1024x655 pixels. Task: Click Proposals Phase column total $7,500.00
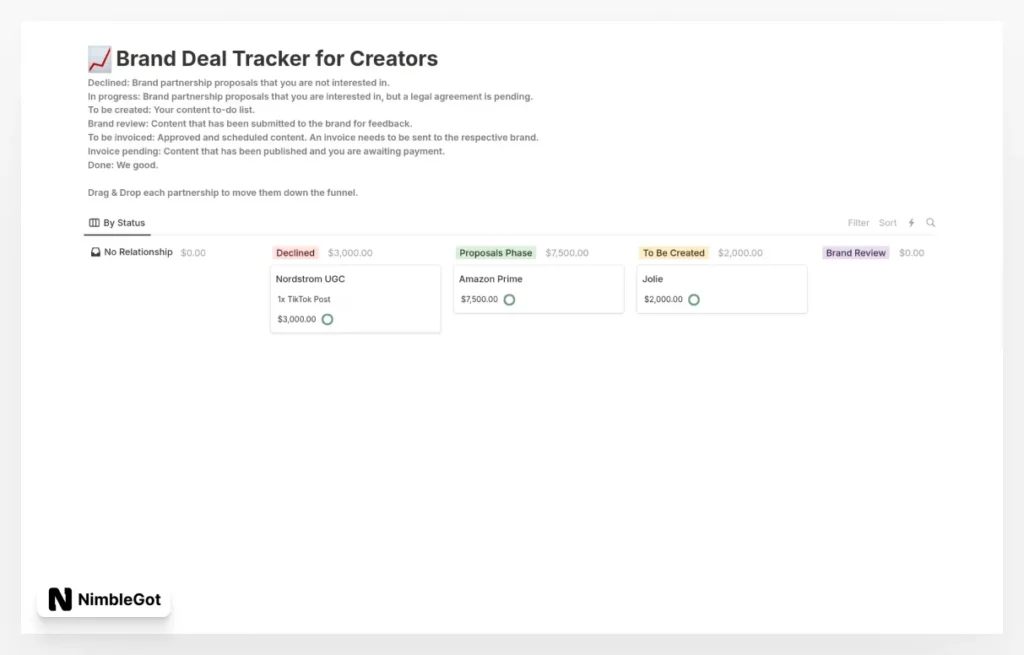coord(567,253)
